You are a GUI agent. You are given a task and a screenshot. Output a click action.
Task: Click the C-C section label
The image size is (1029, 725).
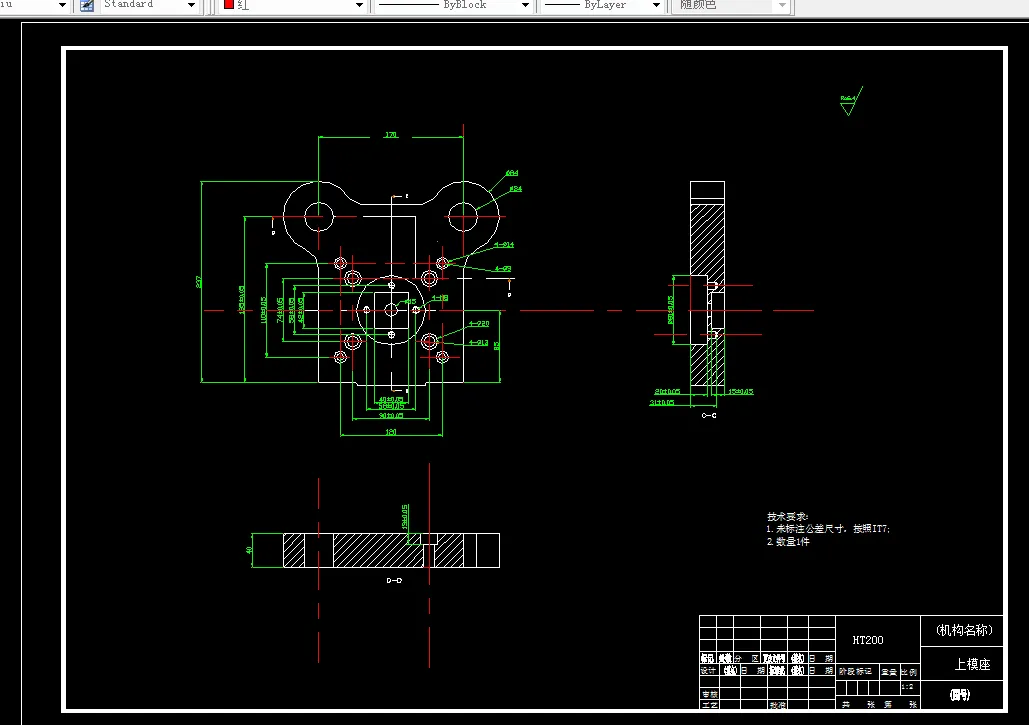(x=709, y=415)
